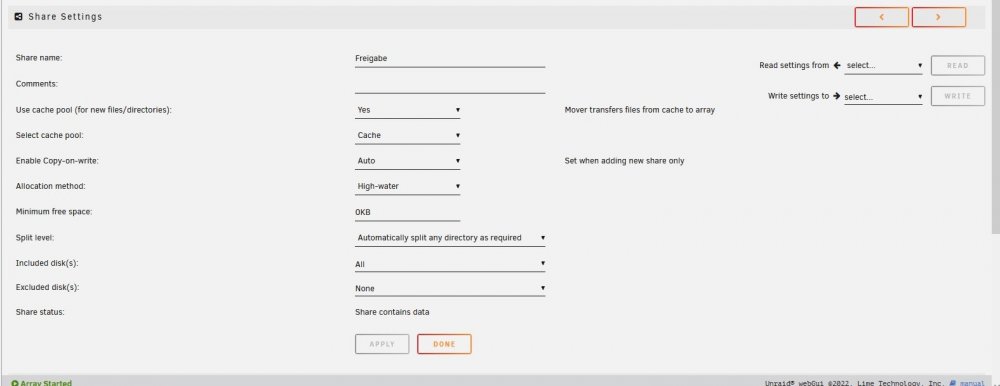The width and height of the screenshot is (1000, 386).
Task: Open the Write settings to select dropdown
Action: [883, 97]
